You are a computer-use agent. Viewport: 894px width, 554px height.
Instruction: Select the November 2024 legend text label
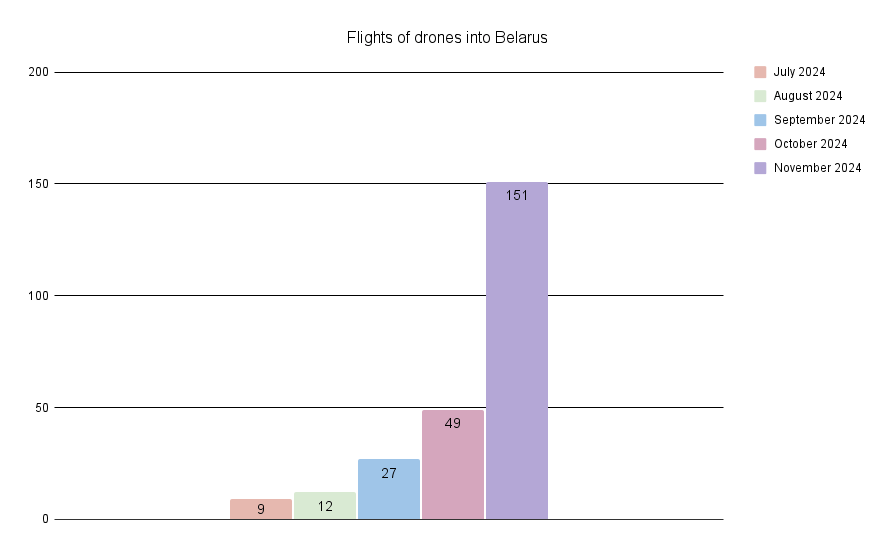click(x=817, y=168)
